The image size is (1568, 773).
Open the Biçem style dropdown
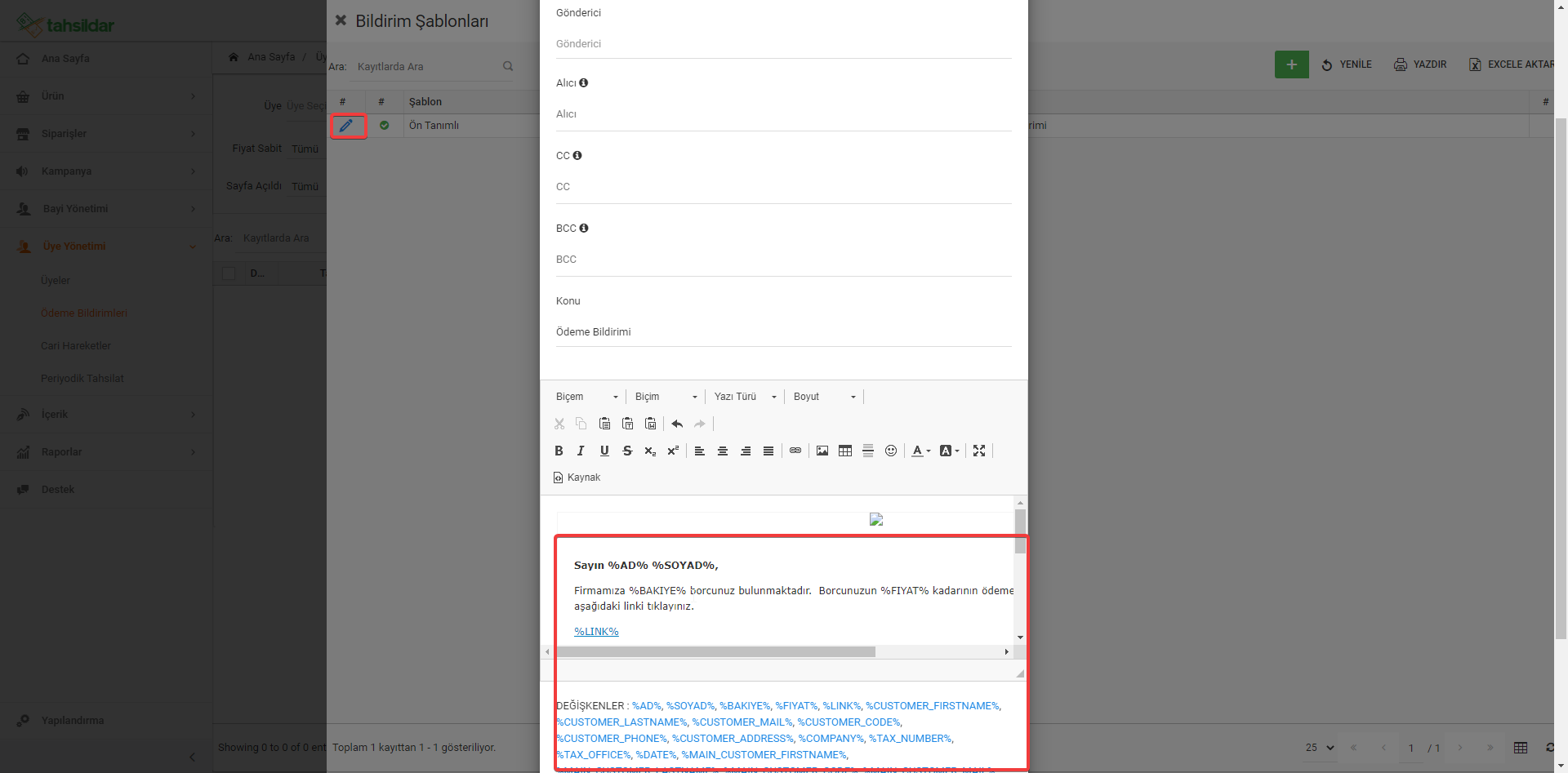coord(587,397)
